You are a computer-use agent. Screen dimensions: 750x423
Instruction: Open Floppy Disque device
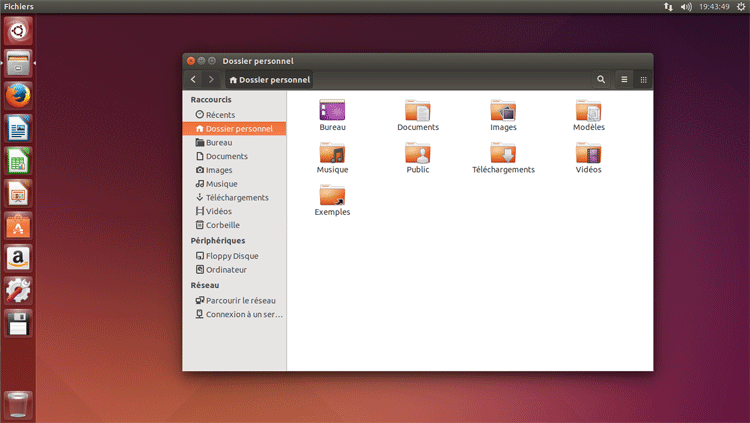(x=234, y=256)
